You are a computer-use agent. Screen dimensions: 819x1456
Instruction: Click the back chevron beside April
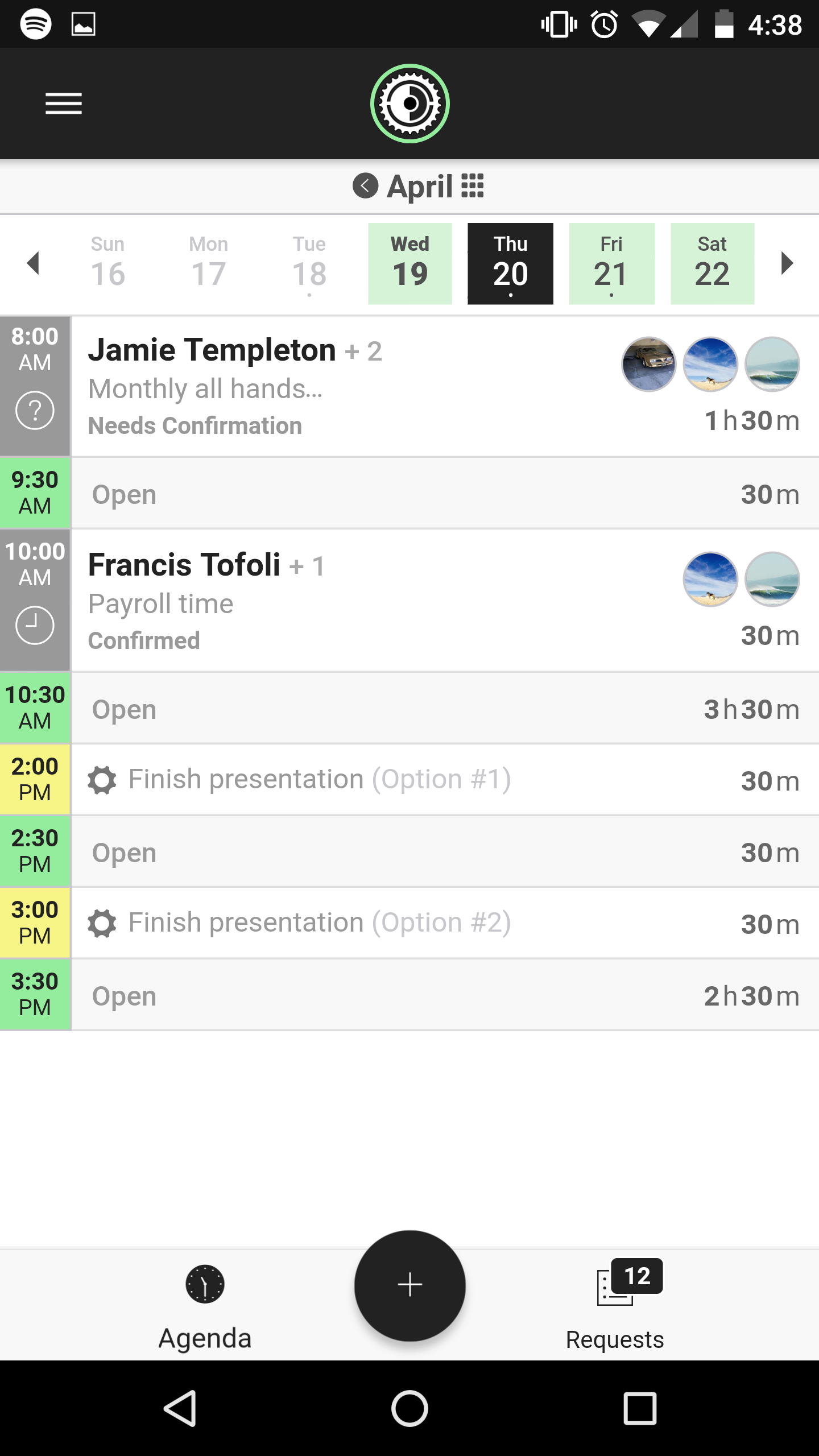tap(365, 186)
